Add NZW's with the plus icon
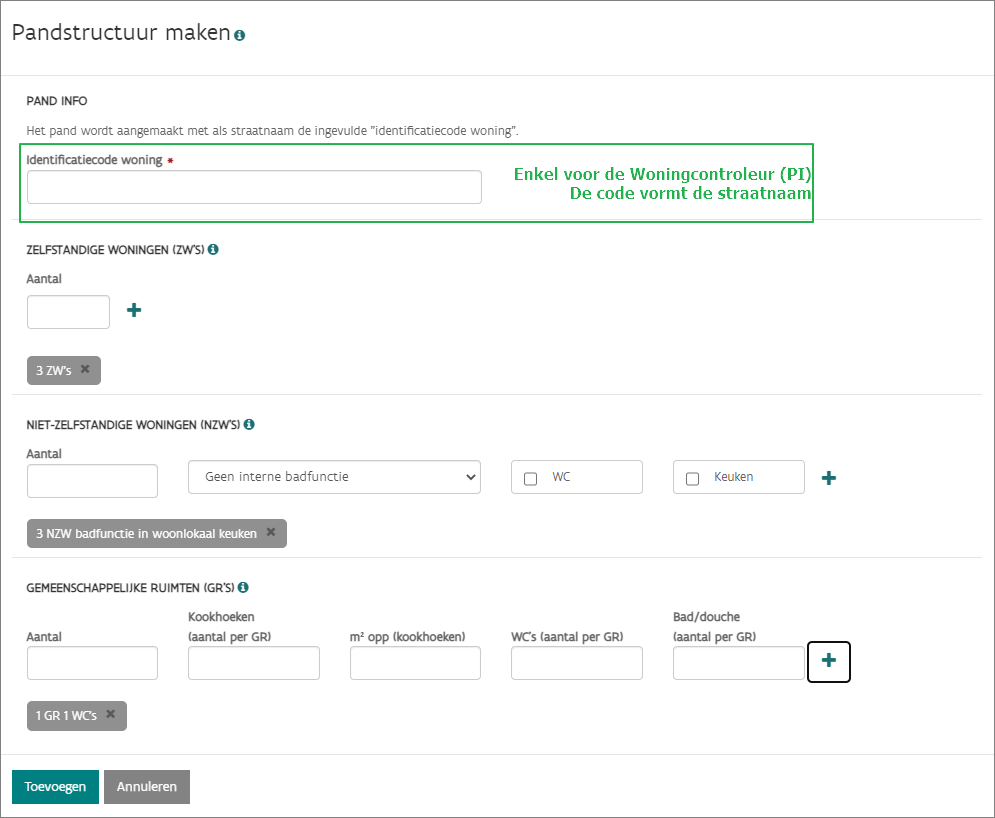This screenshot has width=995, height=818. (x=829, y=478)
